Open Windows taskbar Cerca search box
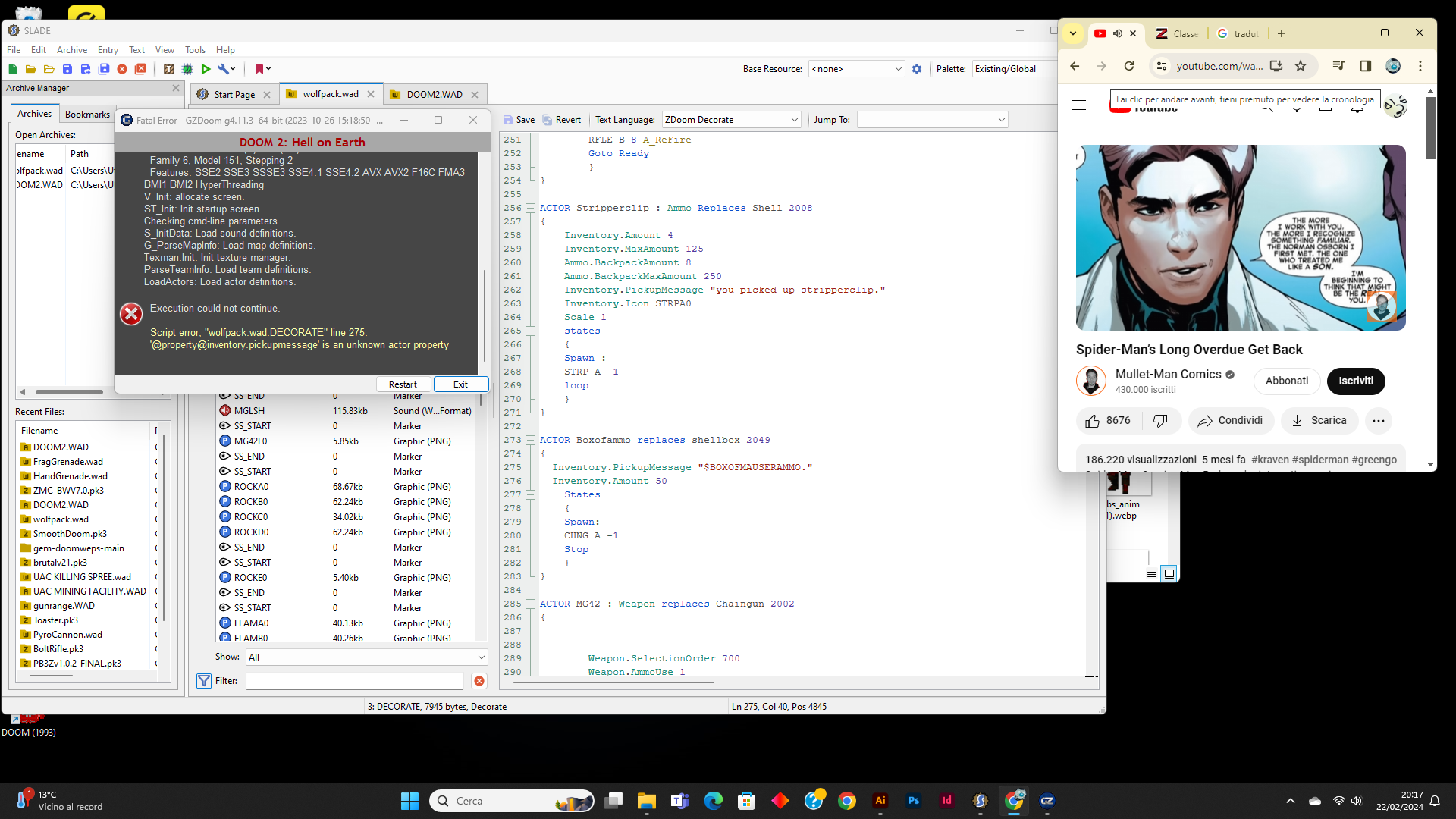Image resolution: width=1456 pixels, height=819 pixels. click(513, 801)
